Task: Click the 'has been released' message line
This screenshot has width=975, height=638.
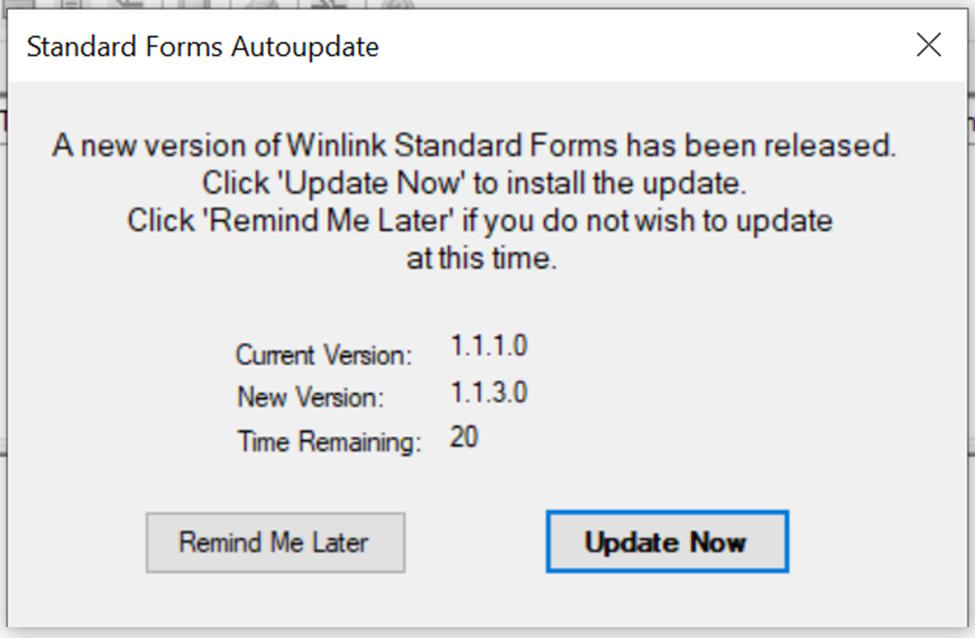Action: (473, 146)
